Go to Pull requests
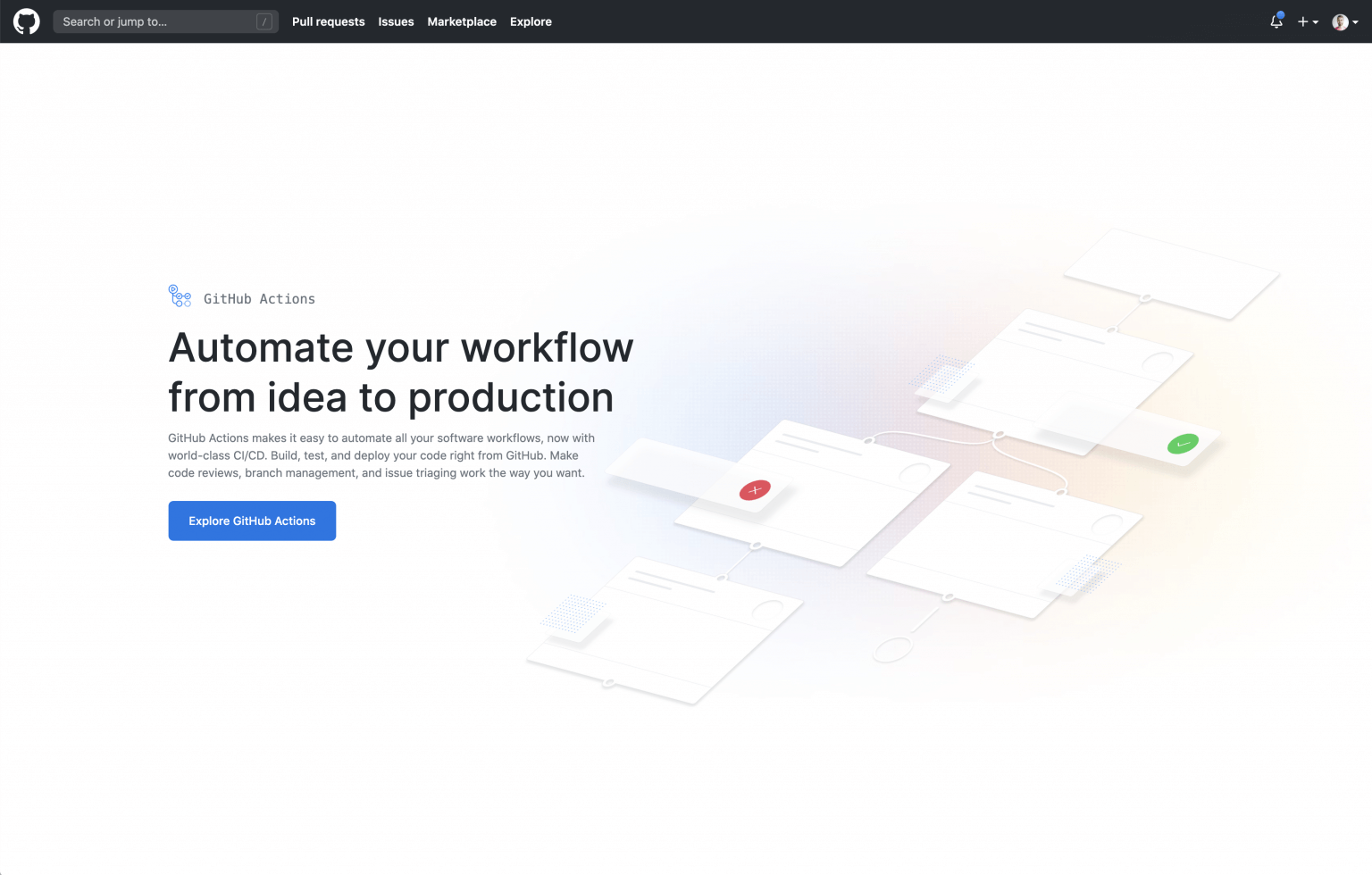 (x=329, y=21)
